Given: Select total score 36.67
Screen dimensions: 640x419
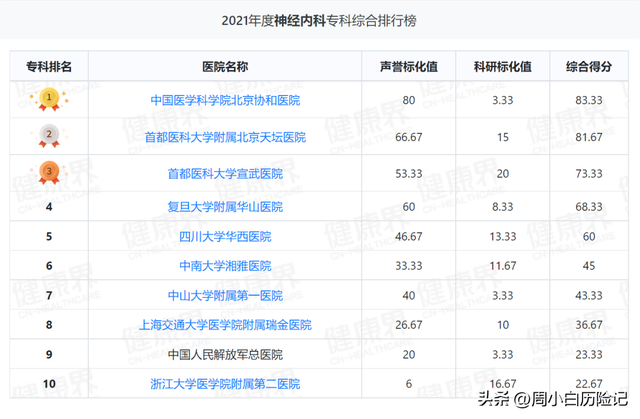Looking at the screenshot, I should click(x=589, y=325).
